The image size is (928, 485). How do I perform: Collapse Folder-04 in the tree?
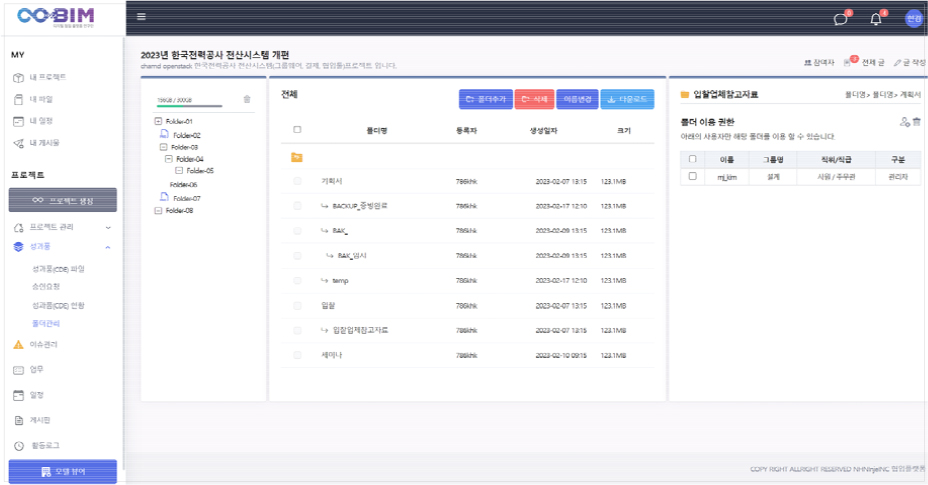pos(169,159)
